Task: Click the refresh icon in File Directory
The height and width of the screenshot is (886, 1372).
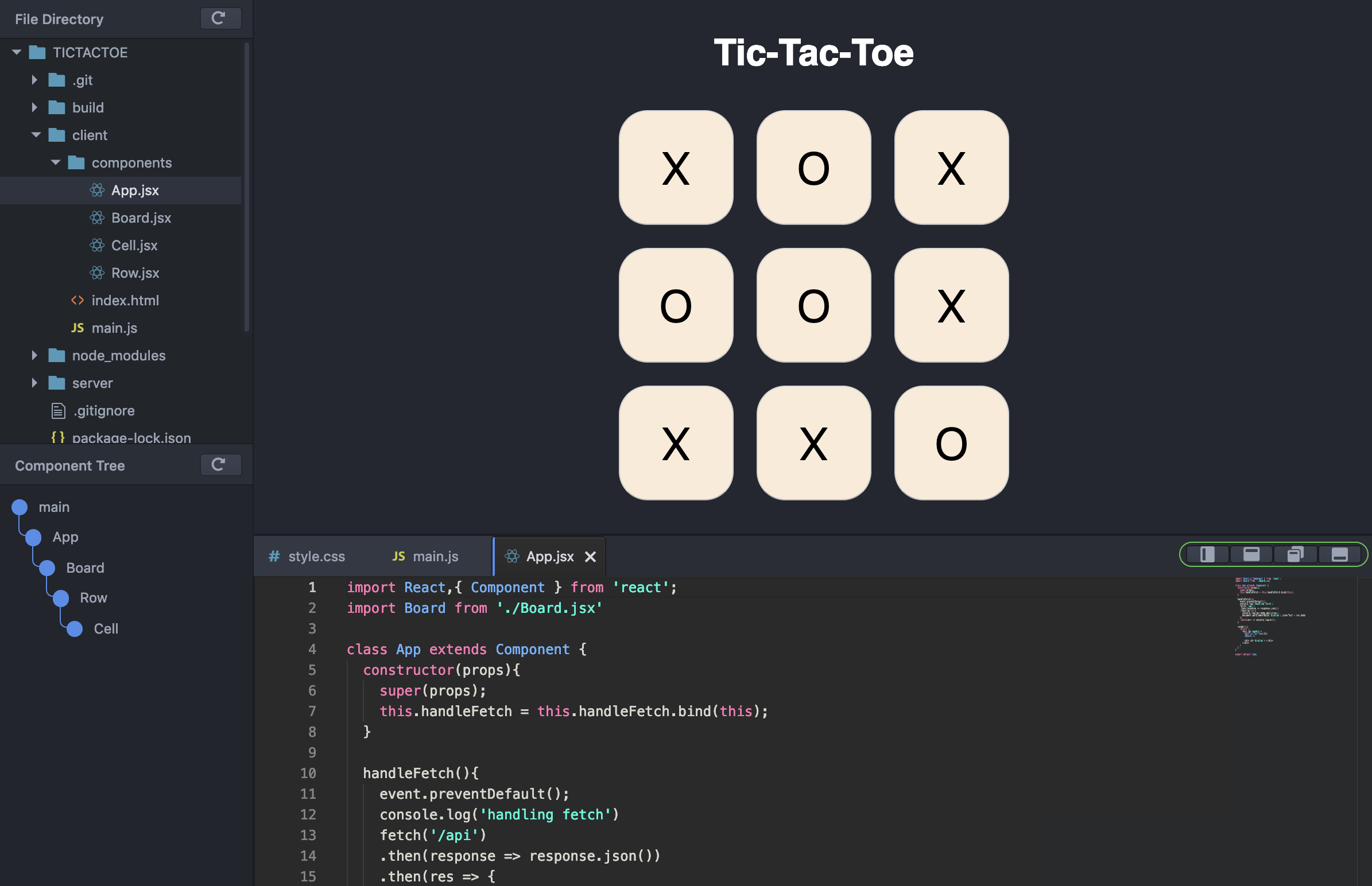Action: point(219,16)
